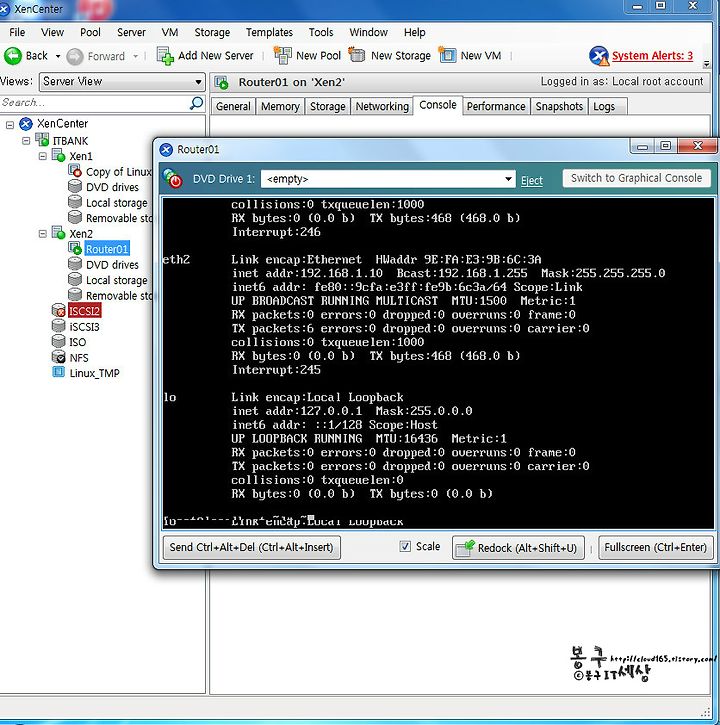The width and height of the screenshot is (720, 725).
Task: Switch to the Snapshots tab
Action: click(559, 106)
